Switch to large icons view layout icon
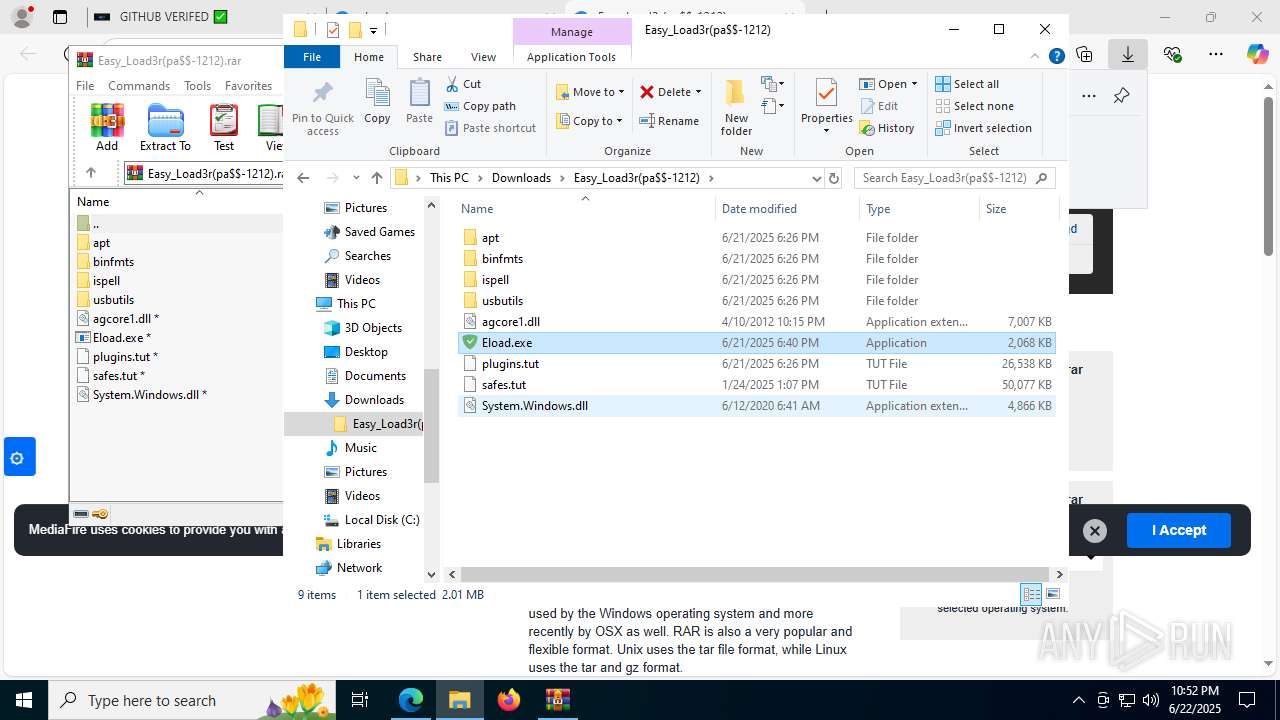 1052,594
